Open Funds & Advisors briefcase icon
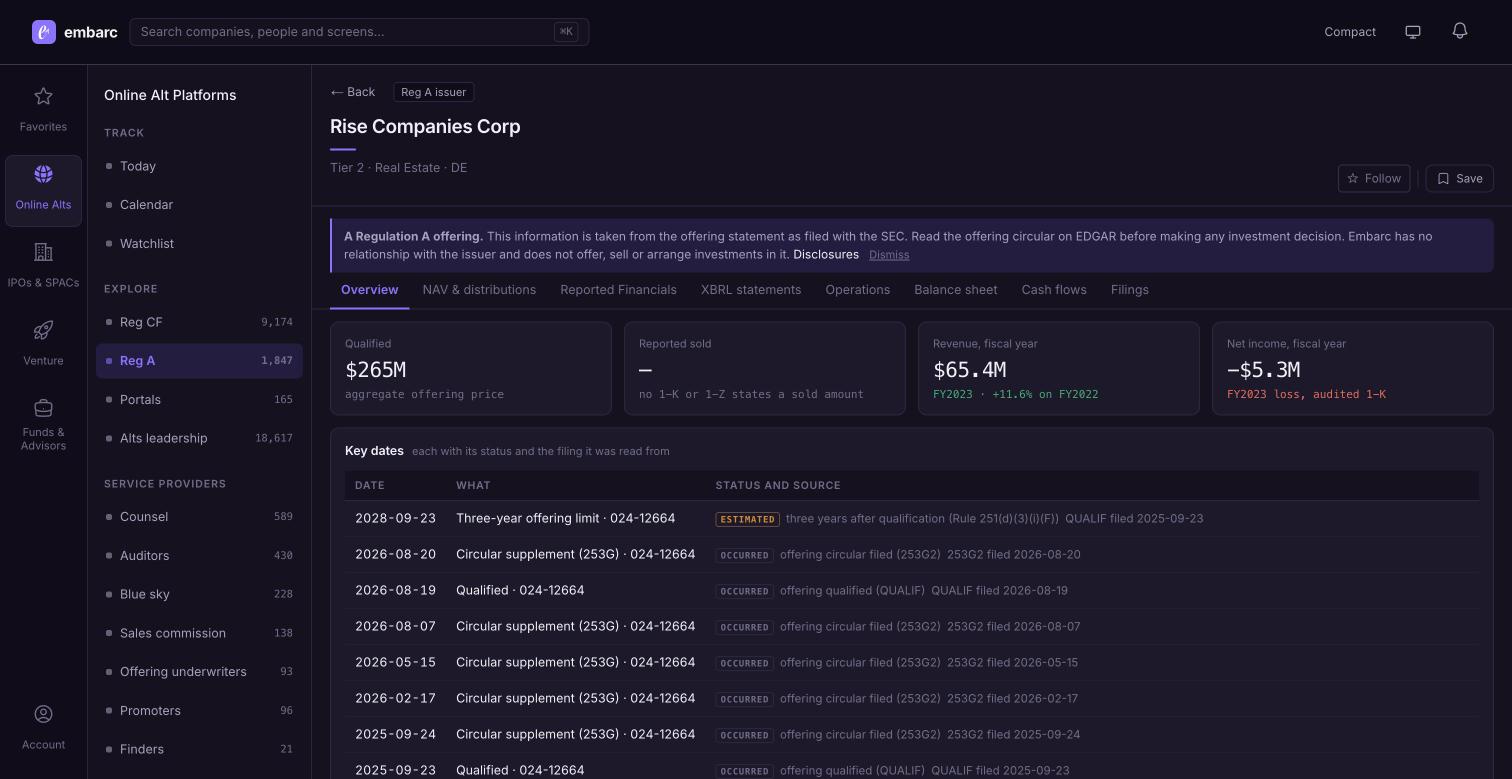The height and width of the screenshot is (779, 1512). pyautogui.click(x=43, y=408)
